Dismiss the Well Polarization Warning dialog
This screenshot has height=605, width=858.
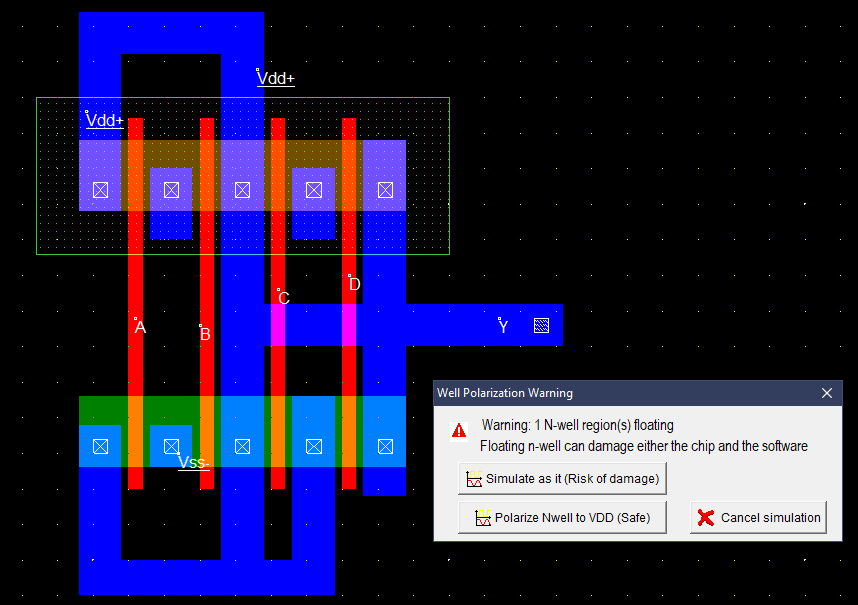point(827,393)
